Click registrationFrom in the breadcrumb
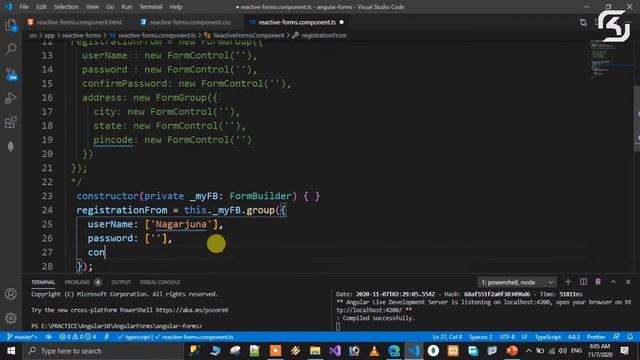 coord(324,36)
